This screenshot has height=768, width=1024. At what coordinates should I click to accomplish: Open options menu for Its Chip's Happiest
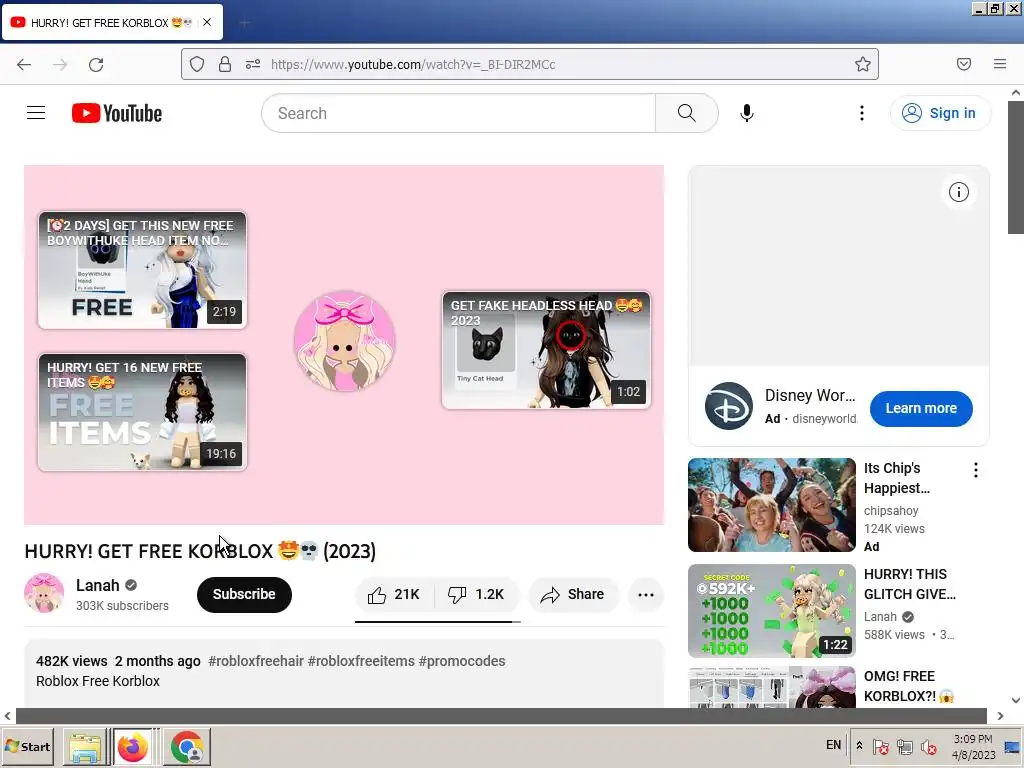coord(975,470)
